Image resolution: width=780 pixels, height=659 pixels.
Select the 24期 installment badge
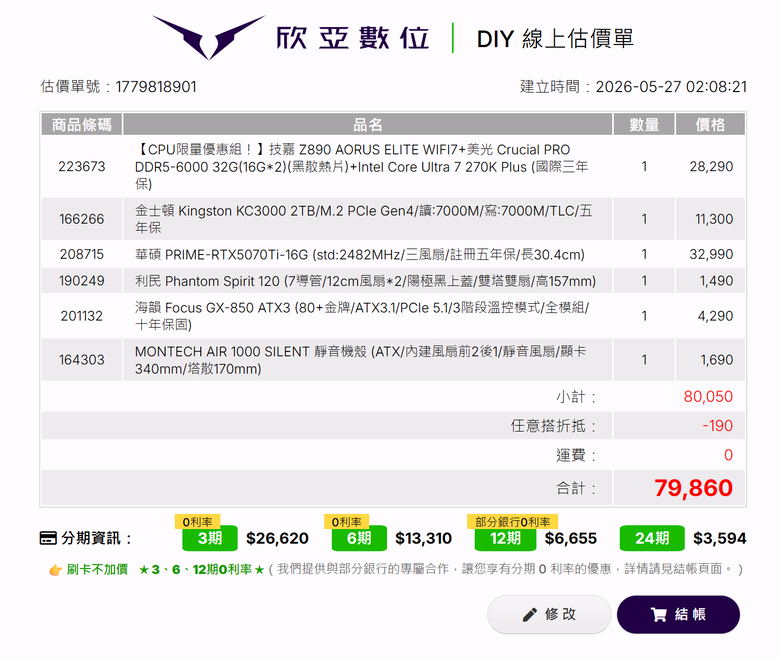pos(652,538)
